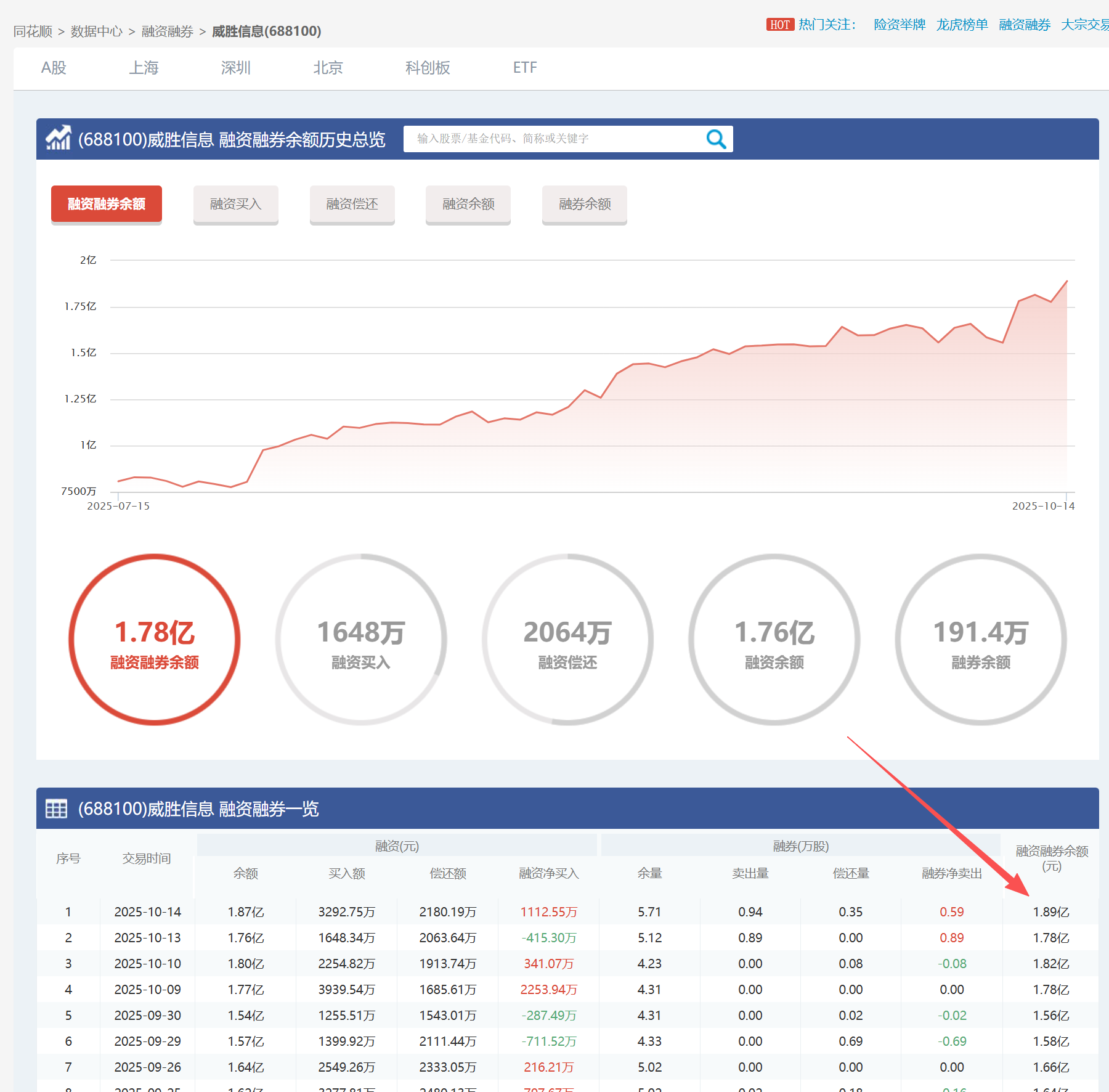Viewport: 1109px width, 1092px height.
Task: Switch chart to 融资余额
Action: [468, 204]
